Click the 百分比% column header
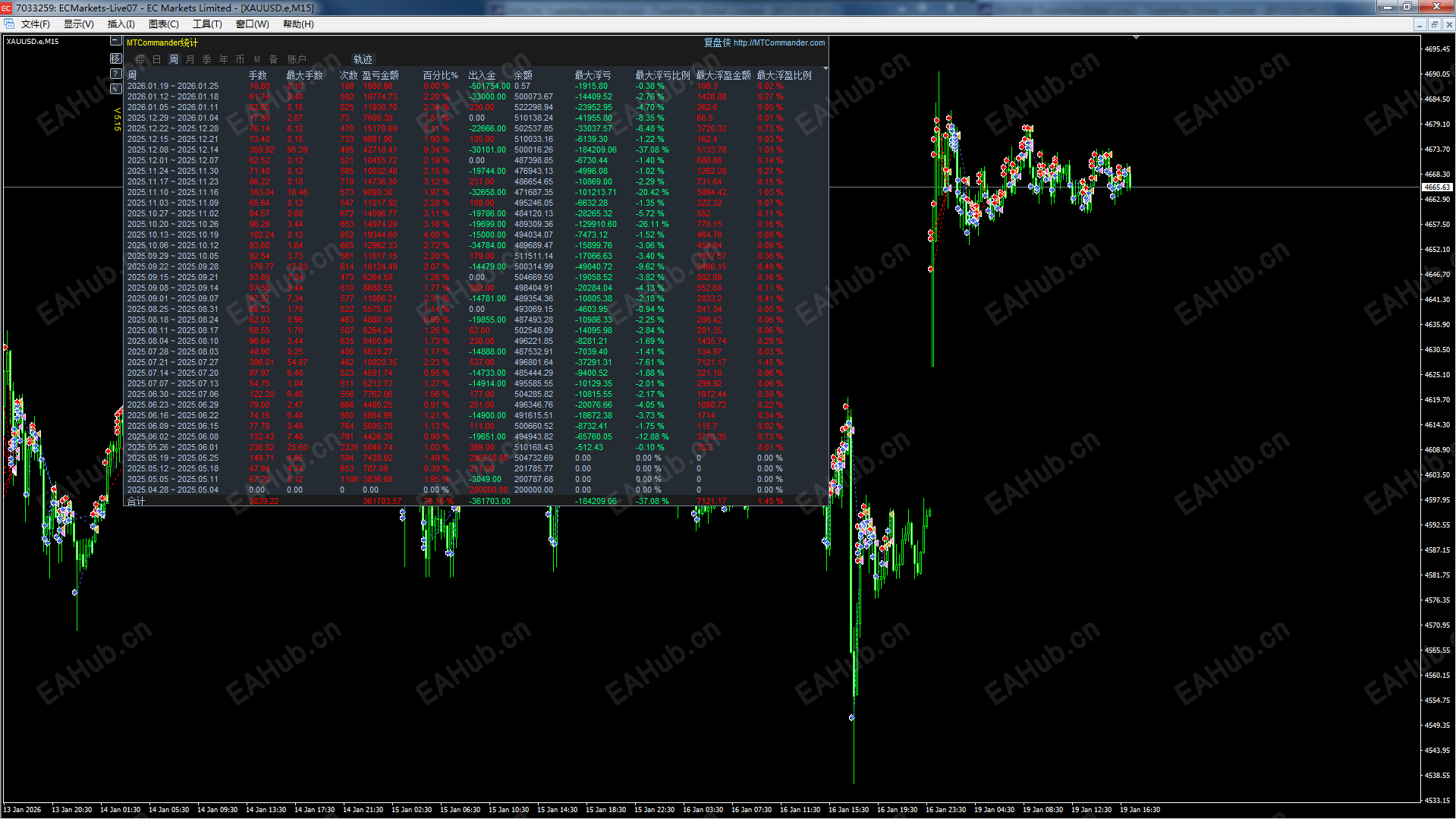The image size is (1456, 819). pos(441,75)
